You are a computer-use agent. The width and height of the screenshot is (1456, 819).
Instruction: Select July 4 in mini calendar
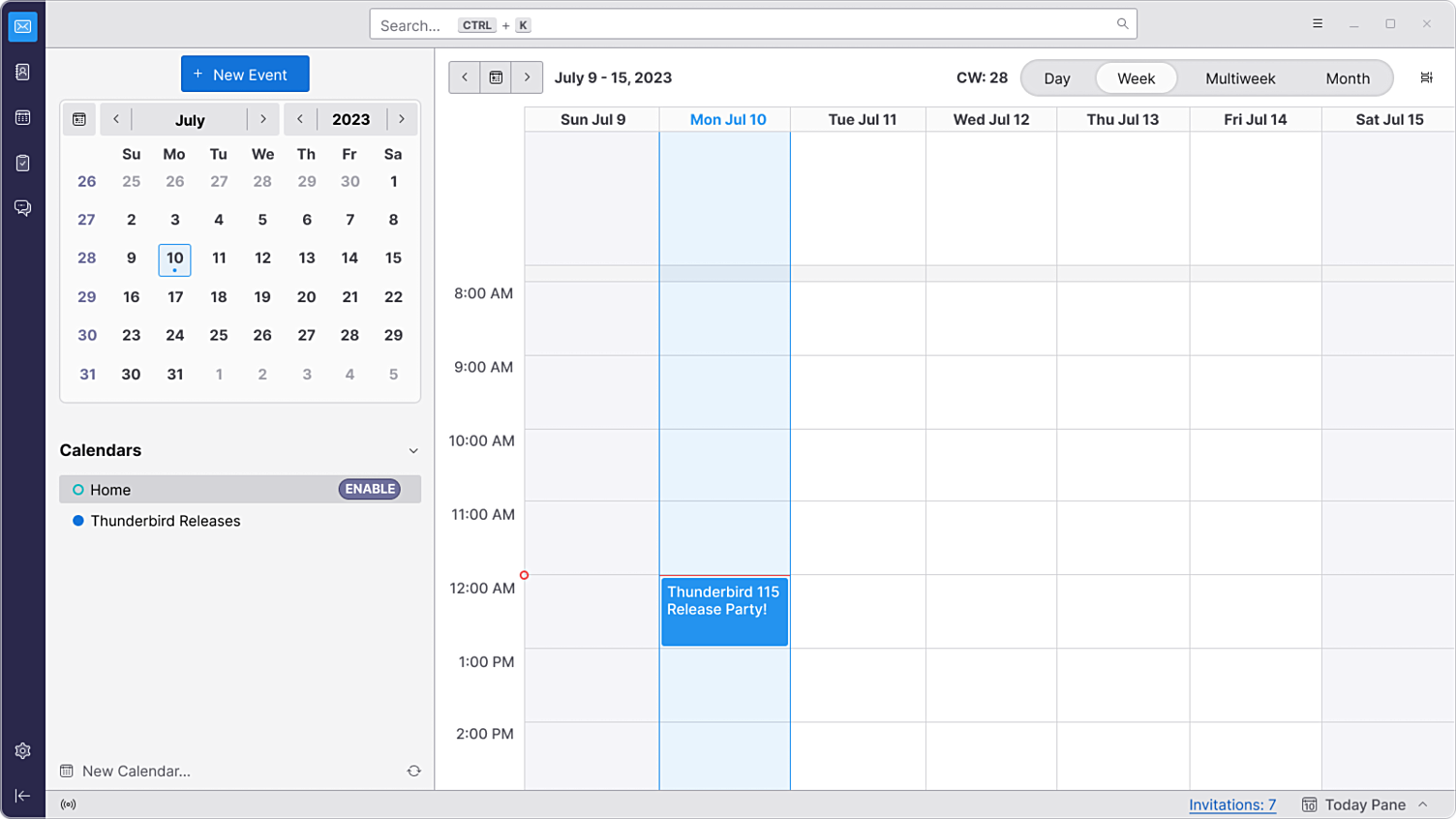[219, 220]
